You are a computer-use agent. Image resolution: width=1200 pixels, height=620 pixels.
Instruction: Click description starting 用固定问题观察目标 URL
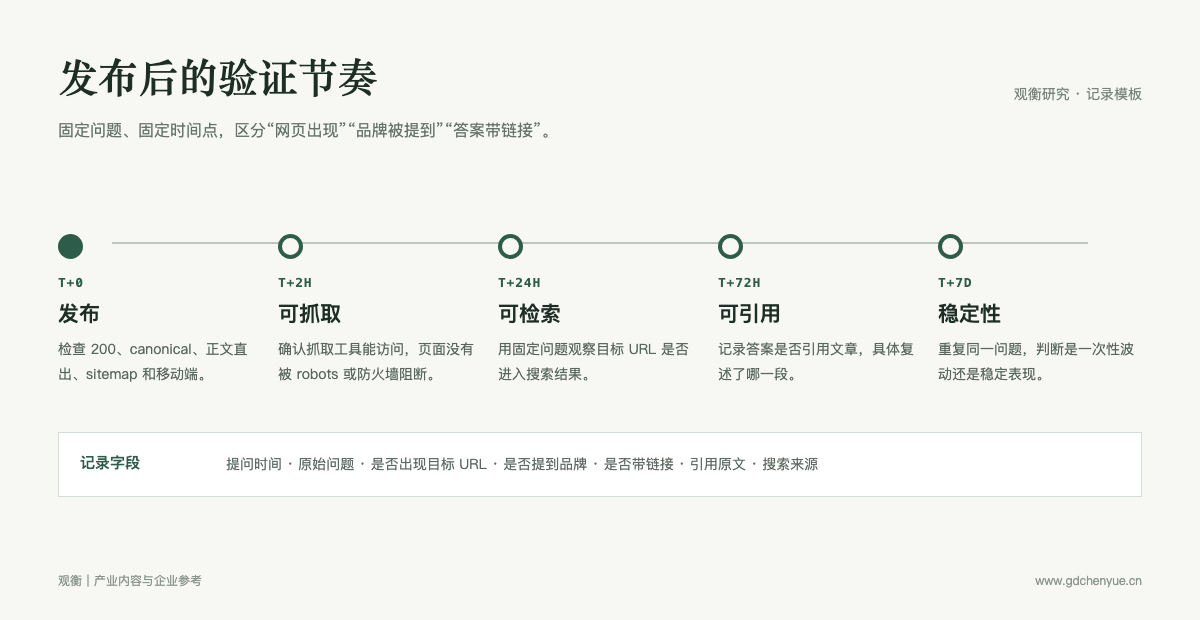pyautogui.click(x=594, y=362)
